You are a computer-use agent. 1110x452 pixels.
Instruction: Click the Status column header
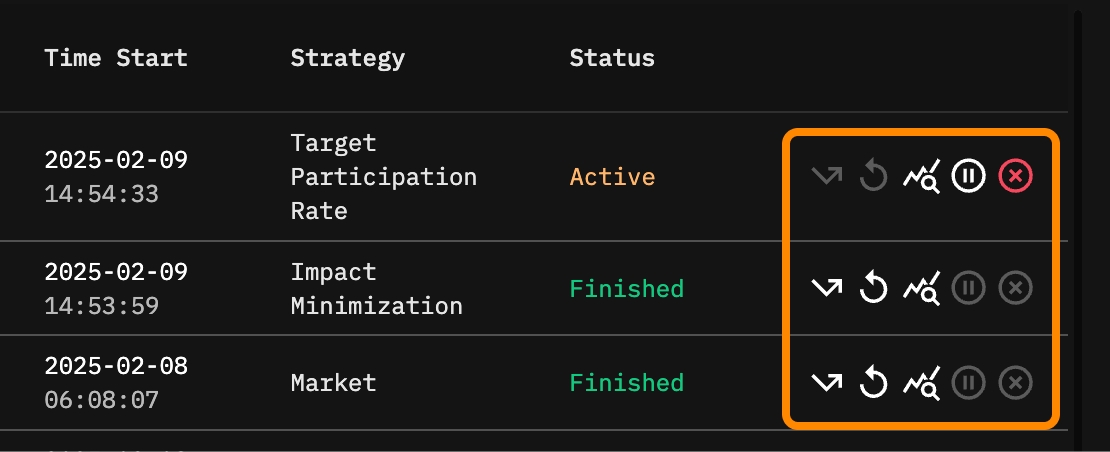[x=612, y=58]
